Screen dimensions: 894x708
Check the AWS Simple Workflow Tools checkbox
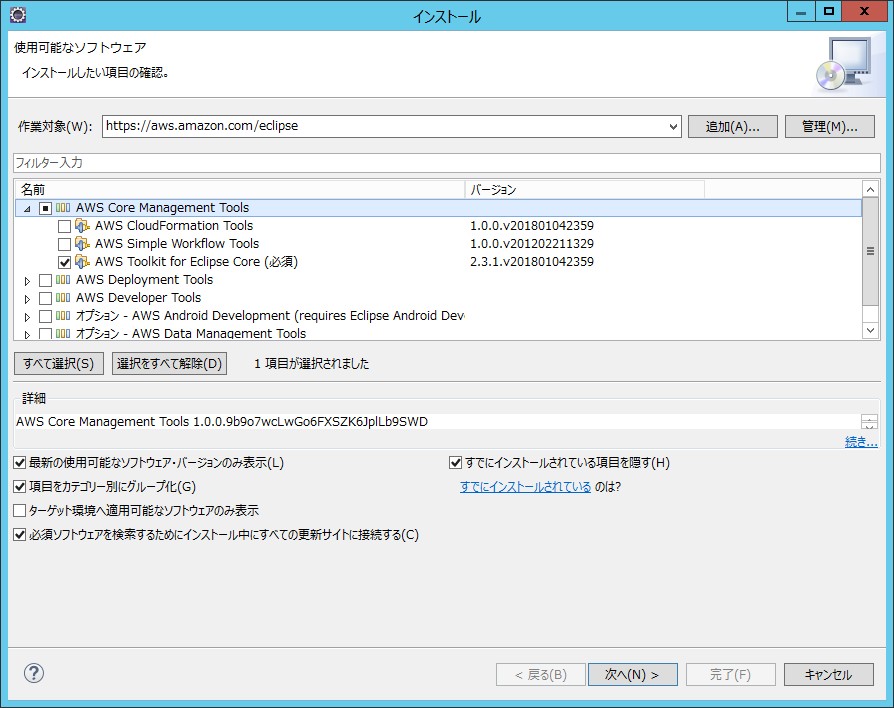(64, 245)
